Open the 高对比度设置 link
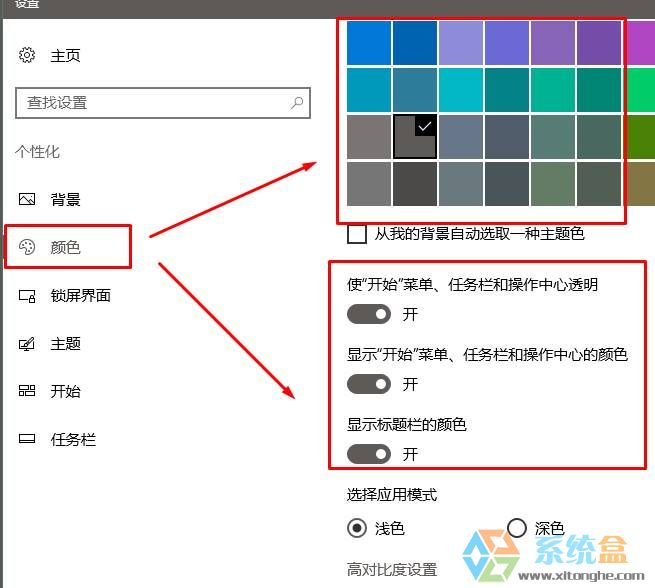Viewport: 655px width, 588px height. click(392, 569)
